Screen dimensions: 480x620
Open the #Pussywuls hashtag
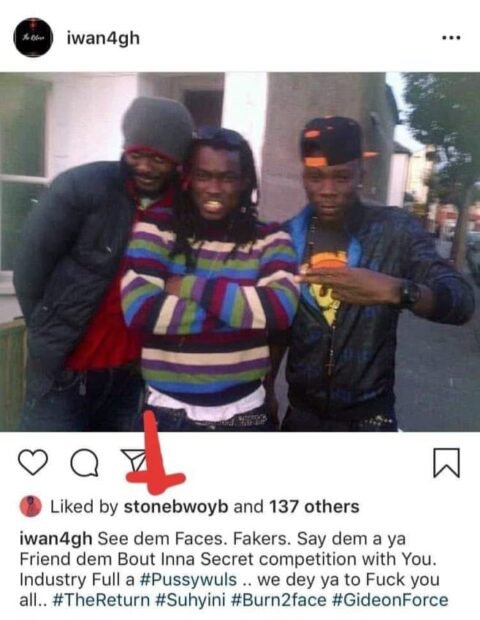pyautogui.click(x=189, y=580)
